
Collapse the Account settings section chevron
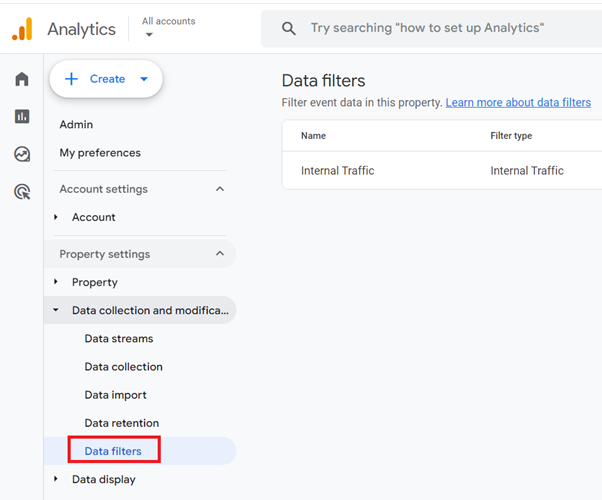[220, 189]
